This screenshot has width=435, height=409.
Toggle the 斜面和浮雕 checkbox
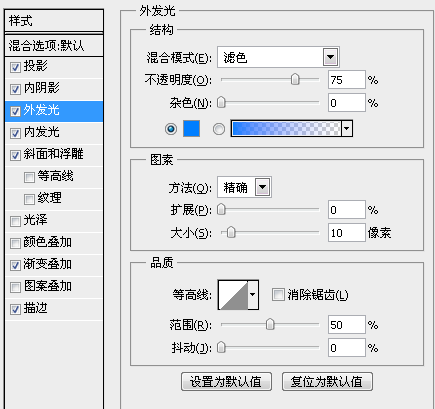[x=15, y=155]
